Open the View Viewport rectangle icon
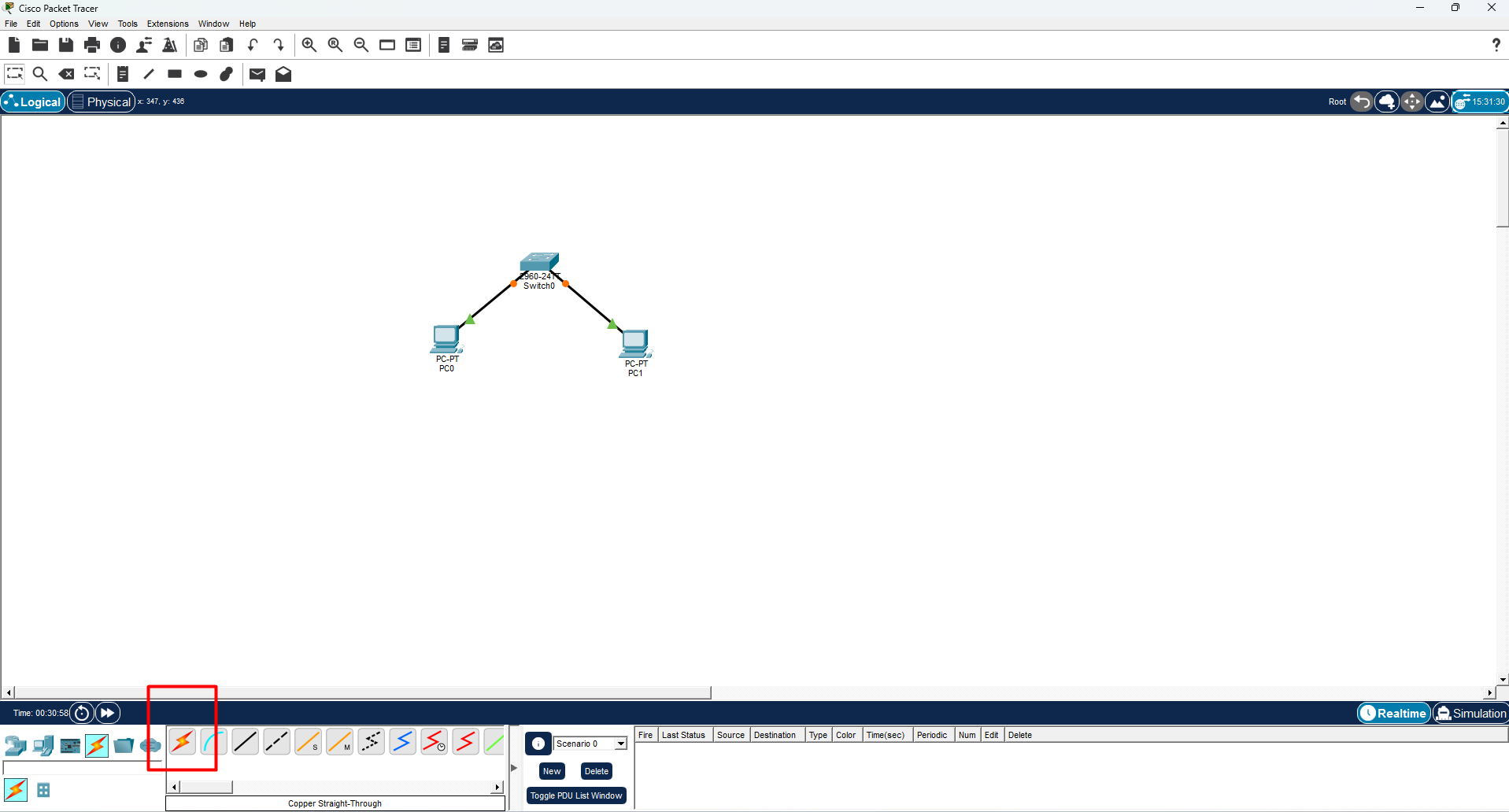 [387, 45]
